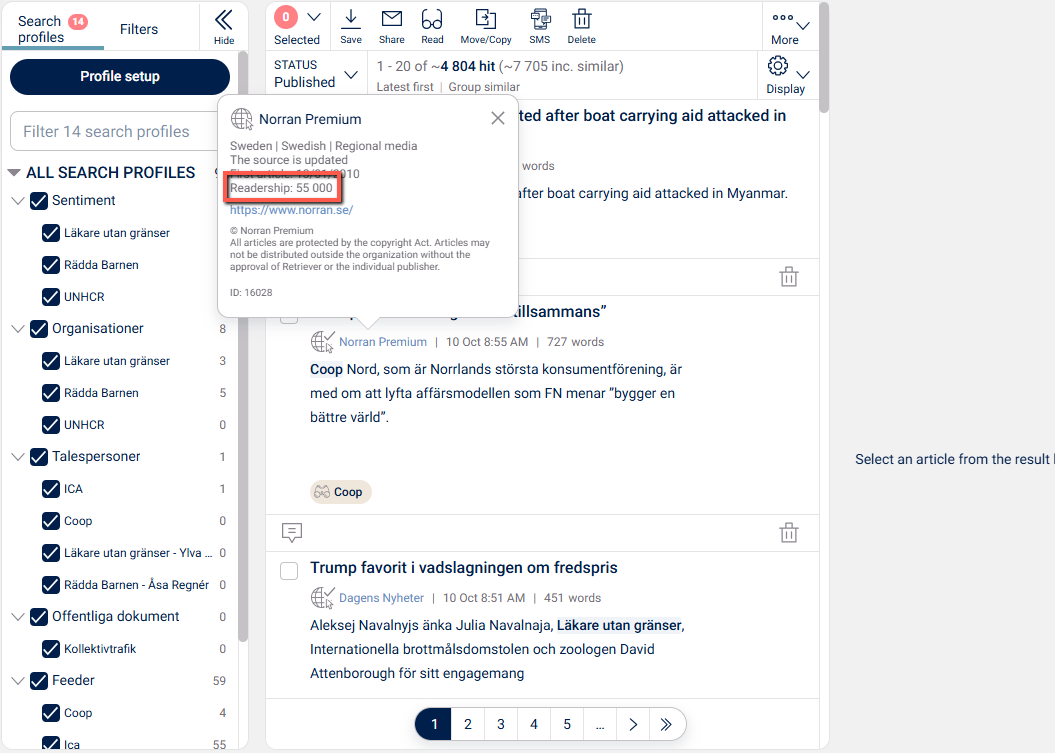The image size is (1055, 753).
Task: Click the Filter 14 search profiles field
Action: tap(121, 131)
